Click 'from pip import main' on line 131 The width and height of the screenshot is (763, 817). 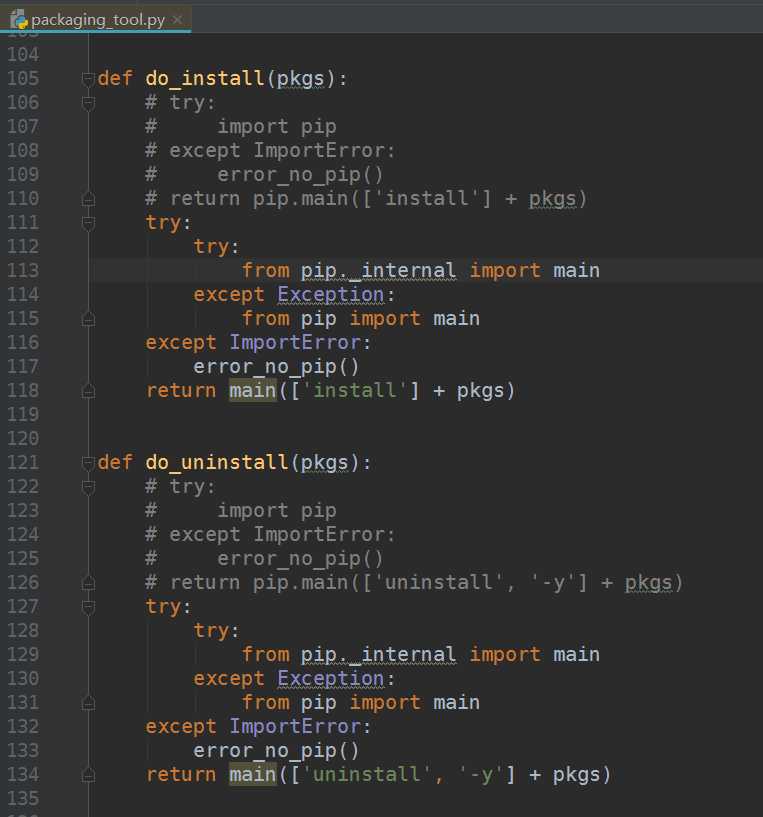361,702
